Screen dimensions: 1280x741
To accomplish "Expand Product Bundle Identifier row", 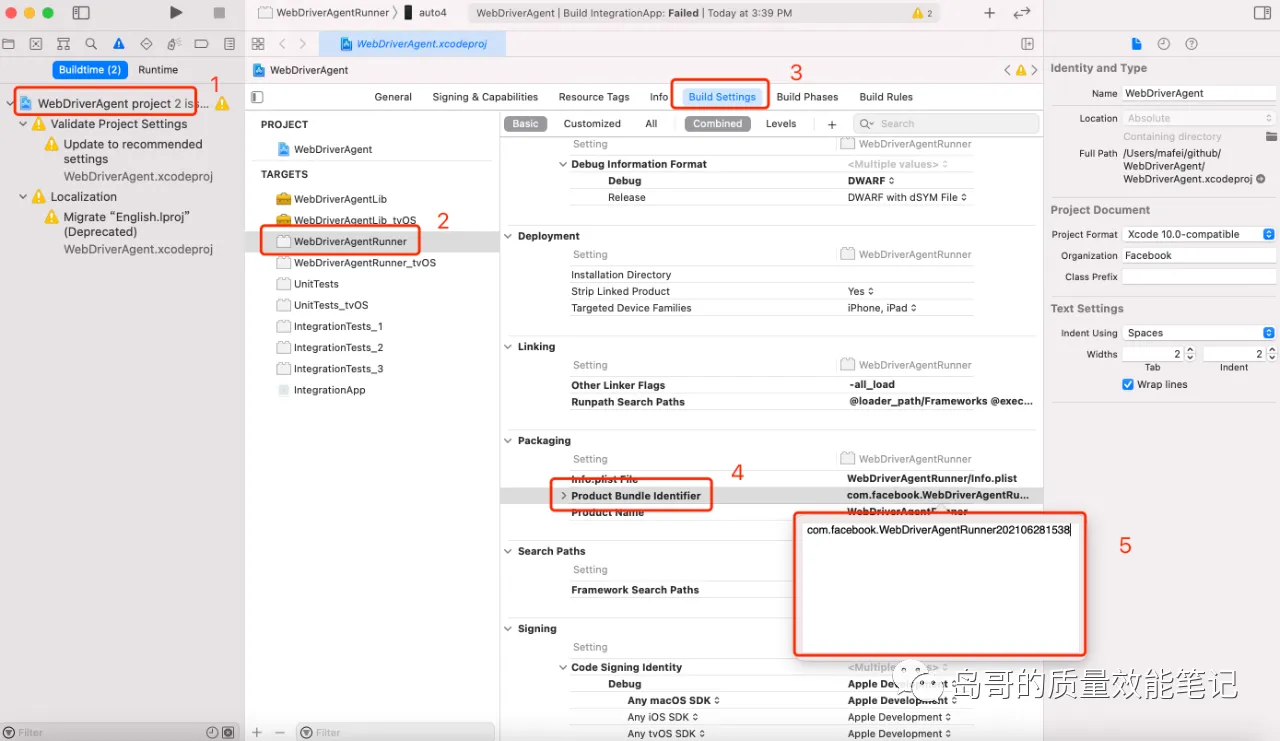I will [x=563, y=496].
